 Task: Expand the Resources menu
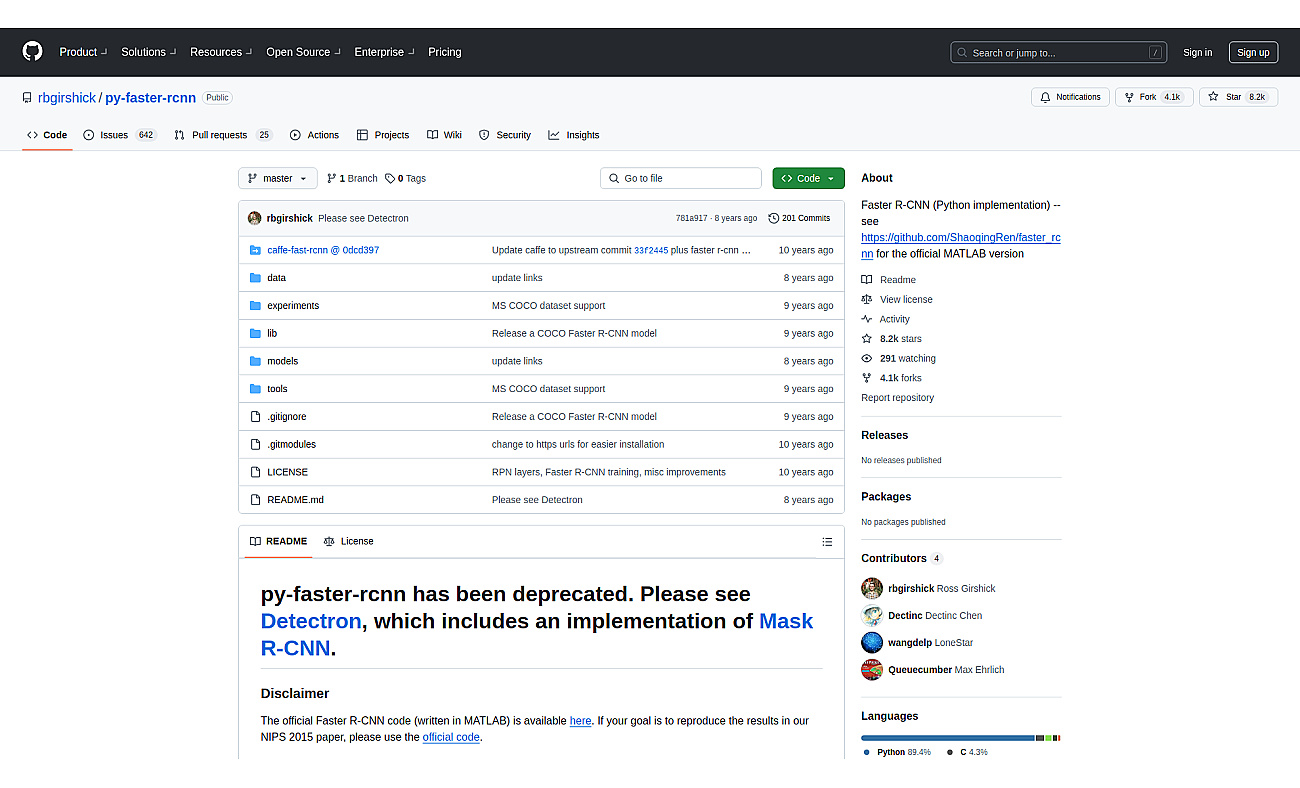(x=221, y=52)
